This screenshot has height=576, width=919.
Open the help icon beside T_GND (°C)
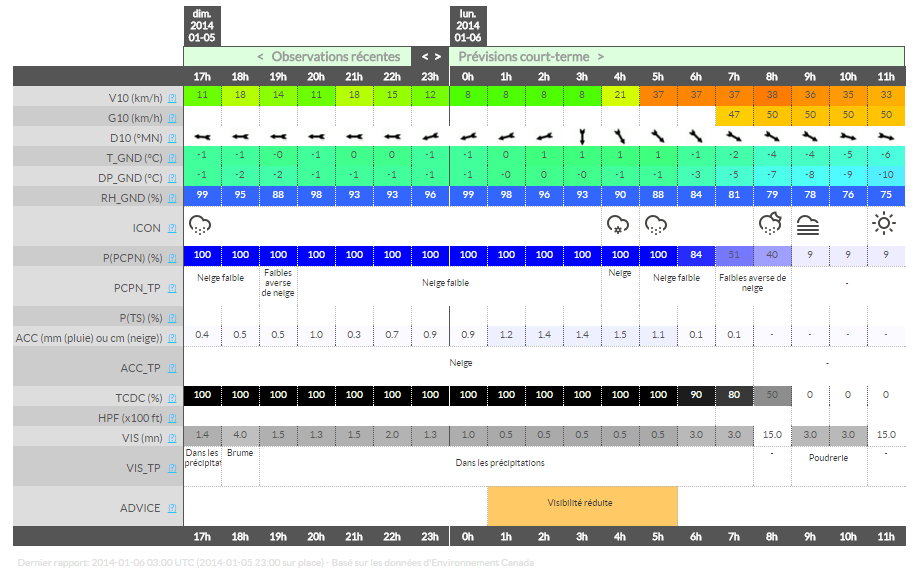click(172, 158)
